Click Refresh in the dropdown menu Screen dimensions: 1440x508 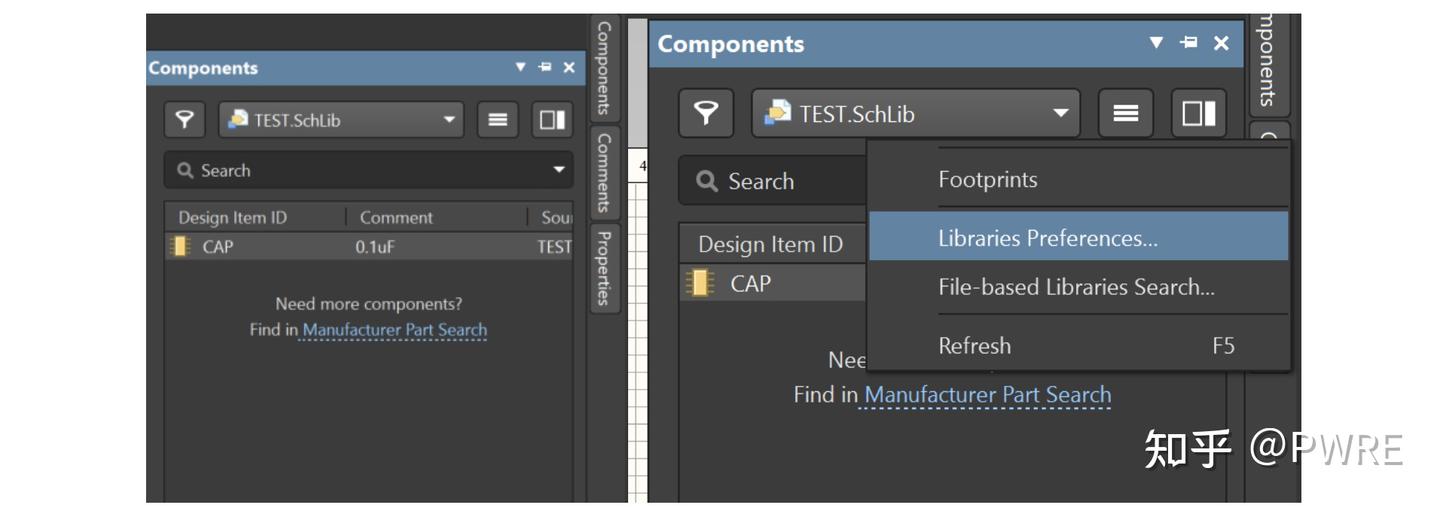974,346
